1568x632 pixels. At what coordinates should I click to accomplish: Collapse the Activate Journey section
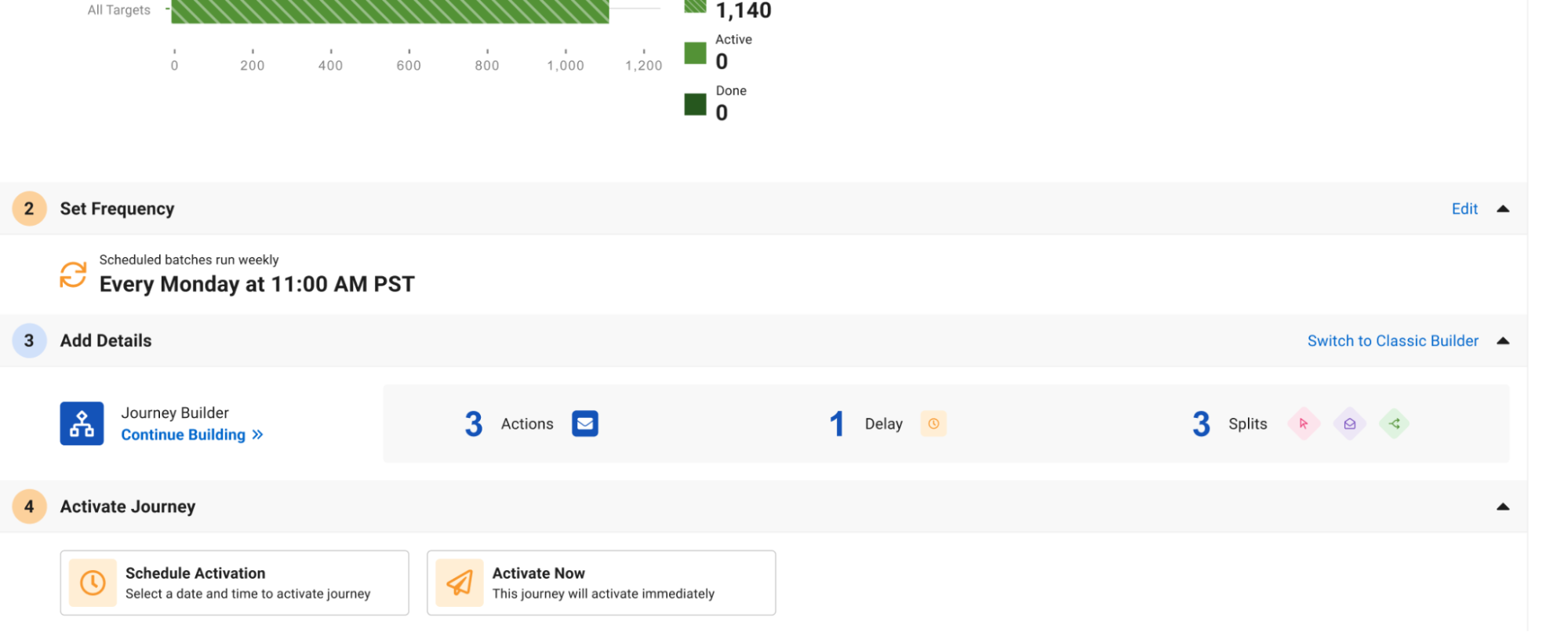pyautogui.click(x=1503, y=507)
